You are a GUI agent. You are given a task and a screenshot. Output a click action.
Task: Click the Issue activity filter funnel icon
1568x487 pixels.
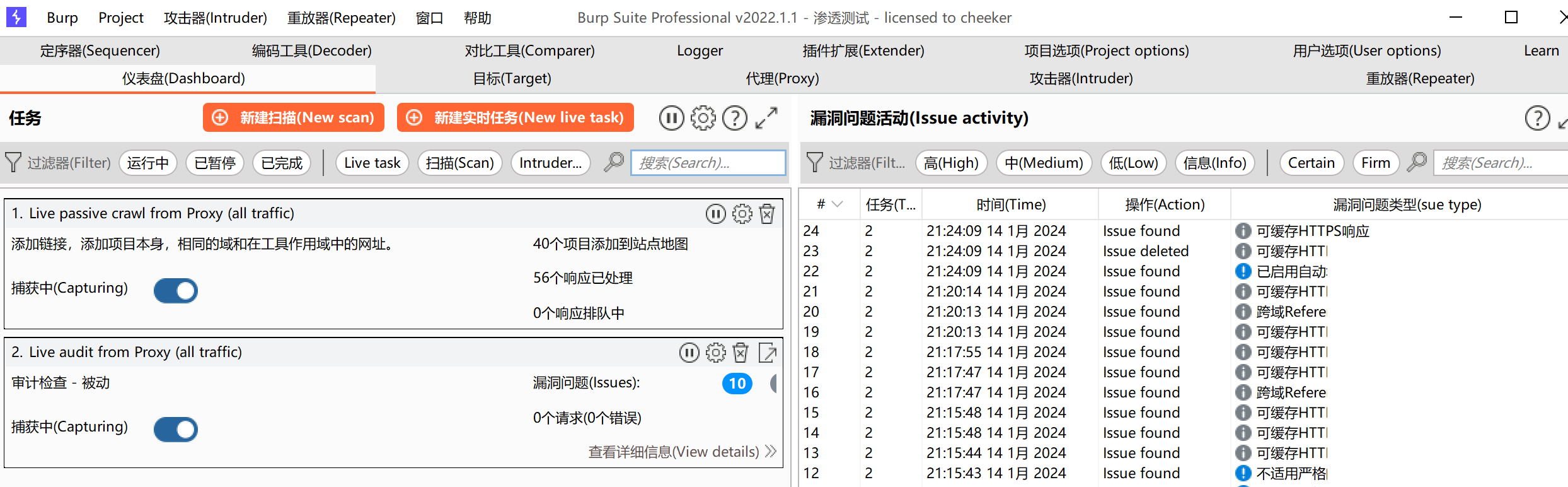click(815, 163)
